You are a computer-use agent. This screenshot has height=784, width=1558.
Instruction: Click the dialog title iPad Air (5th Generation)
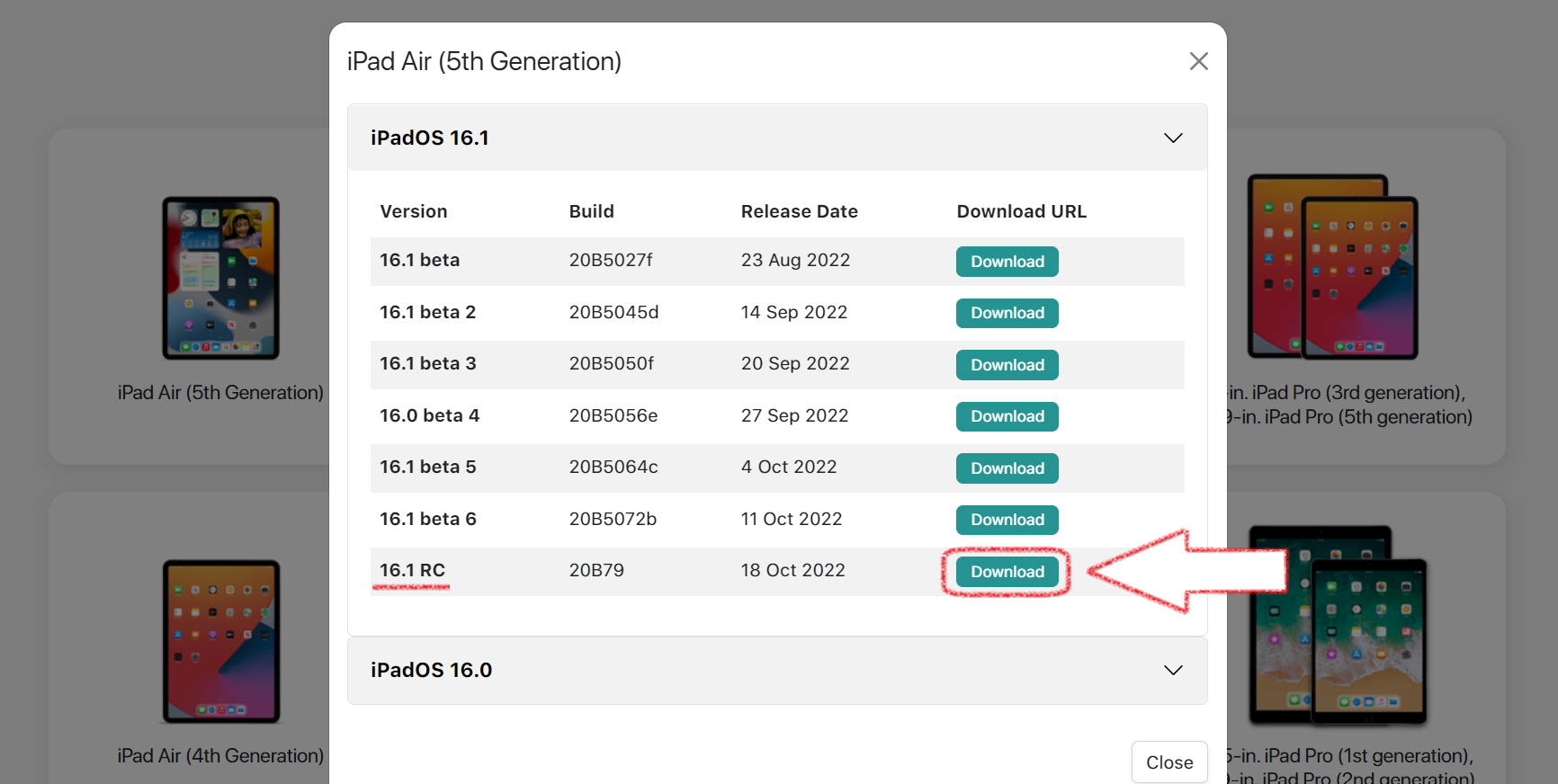click(485, 61)
